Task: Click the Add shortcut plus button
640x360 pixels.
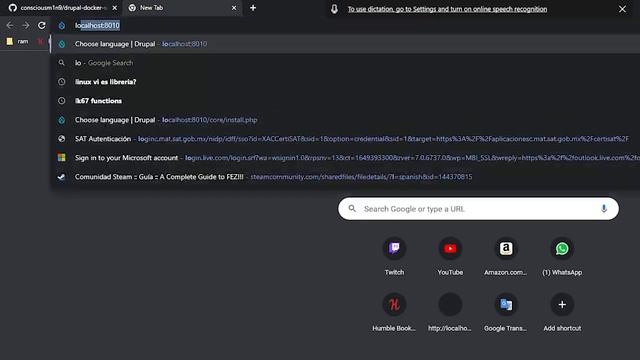Action: [x=562, y=304]
